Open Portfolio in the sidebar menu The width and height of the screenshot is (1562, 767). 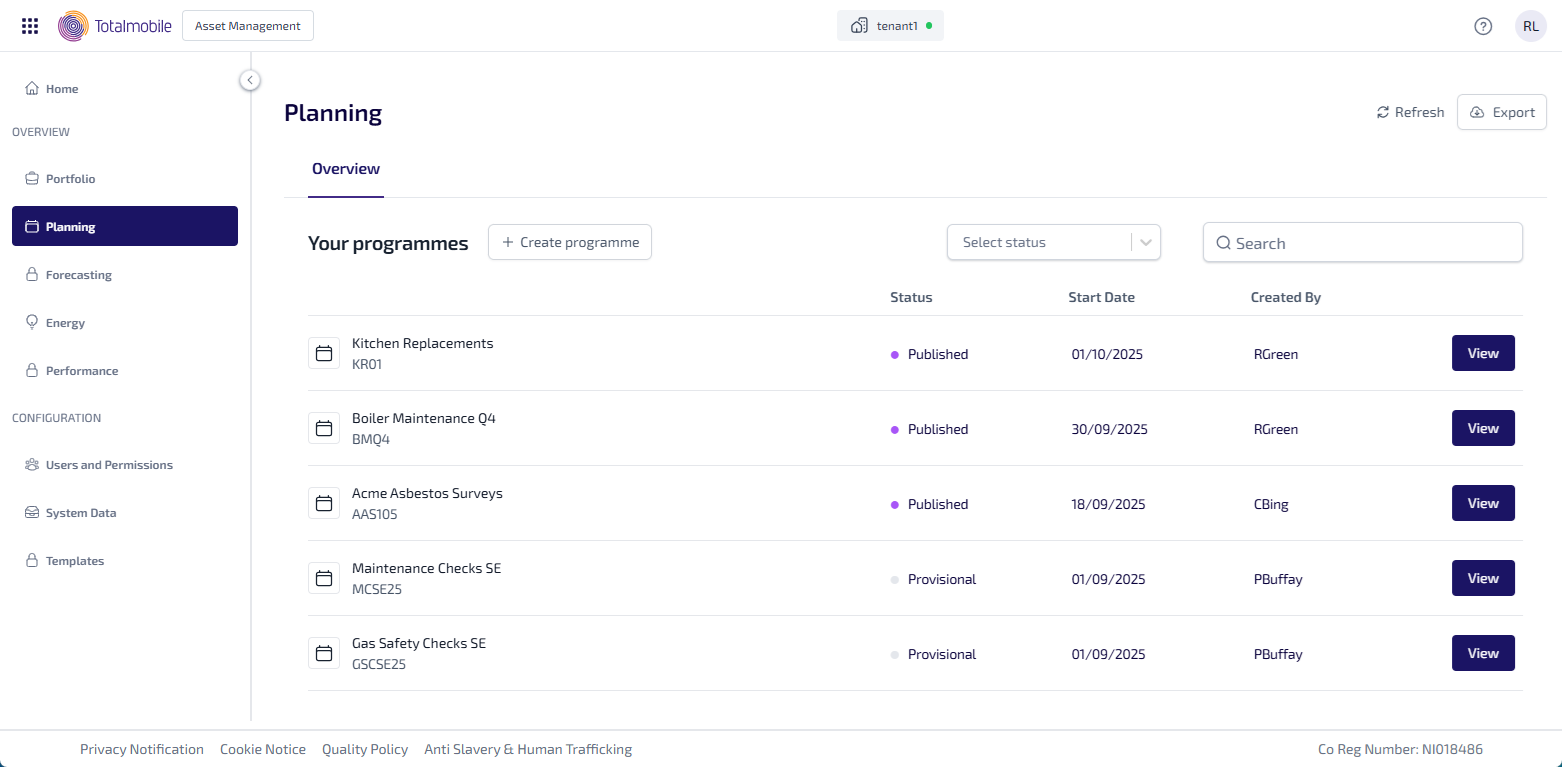(x=70, y=179)
